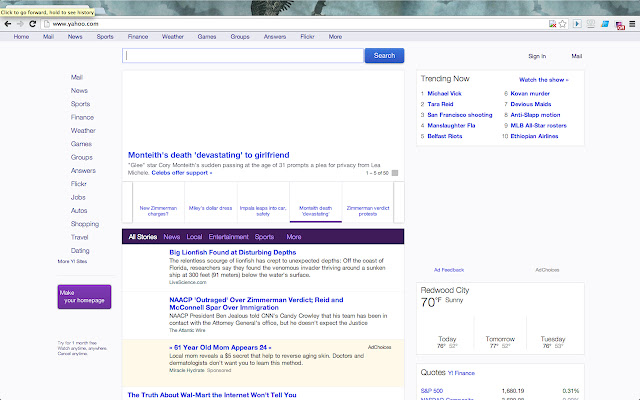The image size is (640, 400).
Task: Open Shopping in the left sidebar
Action: click(x=85, y=224)
